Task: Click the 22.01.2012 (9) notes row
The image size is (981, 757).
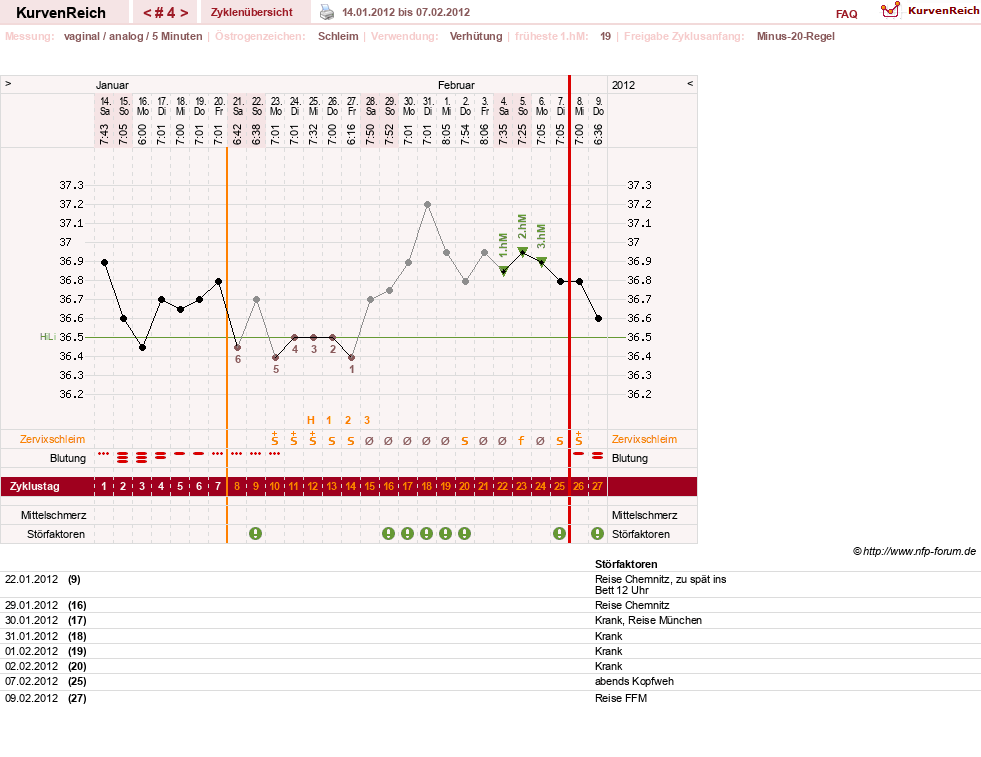Action: tap(490, 584)
